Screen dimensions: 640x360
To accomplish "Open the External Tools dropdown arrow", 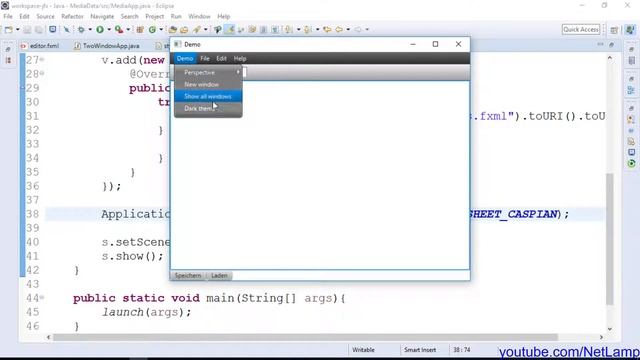I will click(x=128, y=29).
